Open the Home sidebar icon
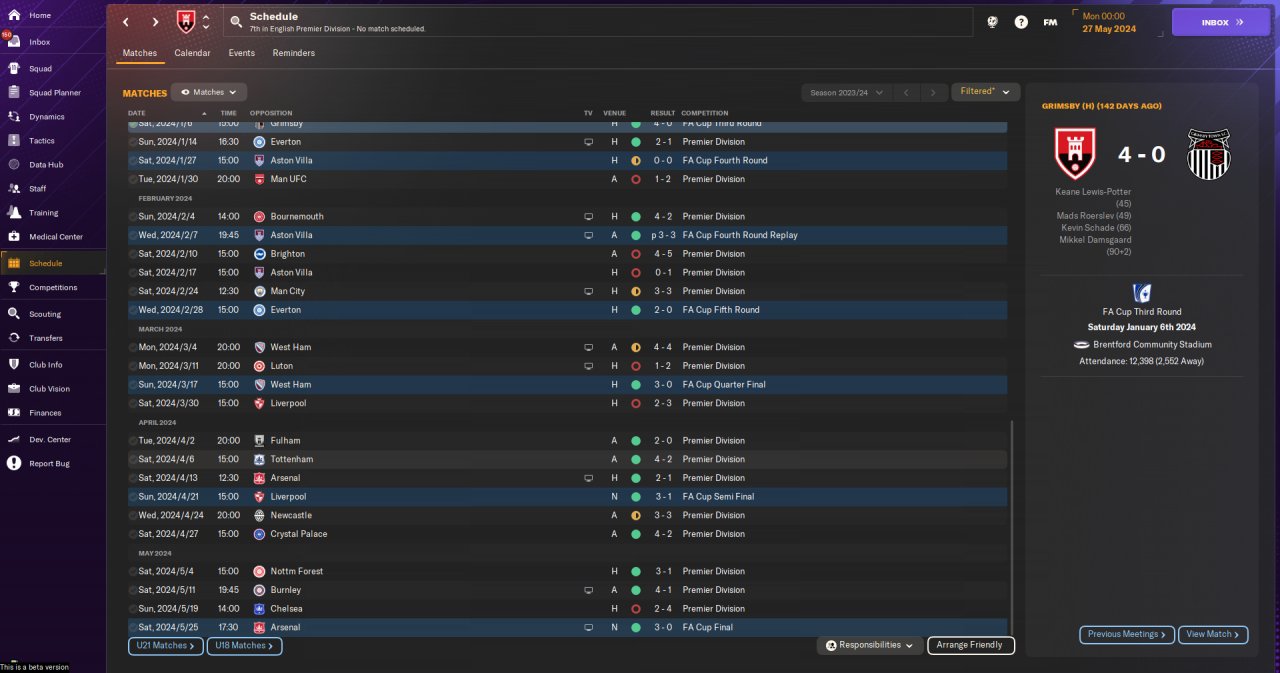 point(14,15)
